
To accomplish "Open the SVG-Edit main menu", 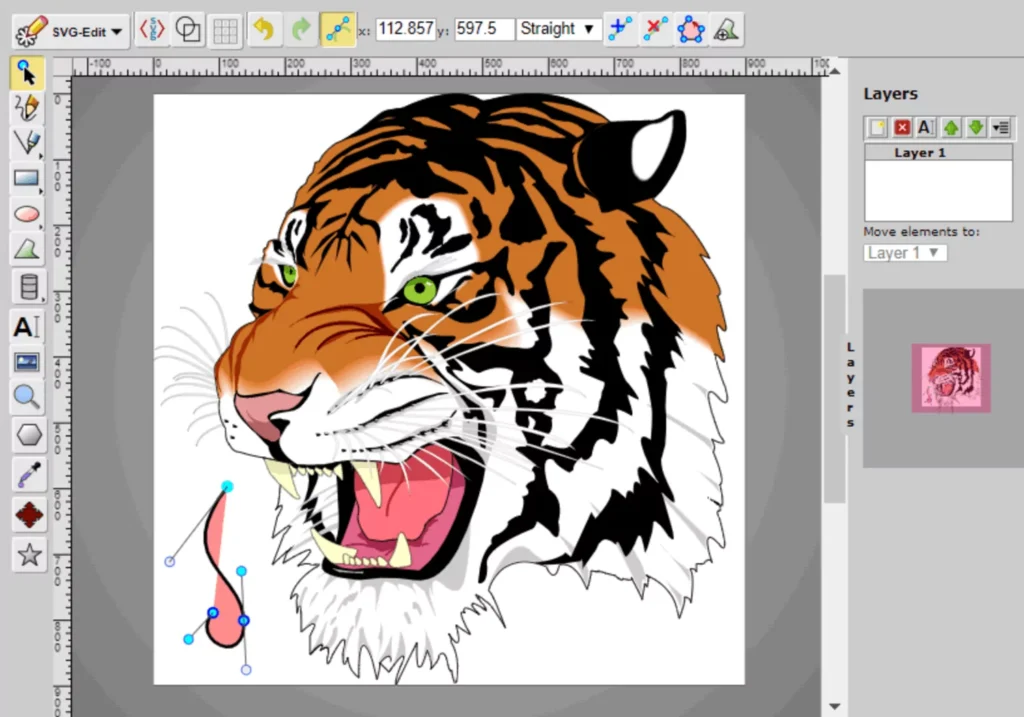I will point(68,29).
